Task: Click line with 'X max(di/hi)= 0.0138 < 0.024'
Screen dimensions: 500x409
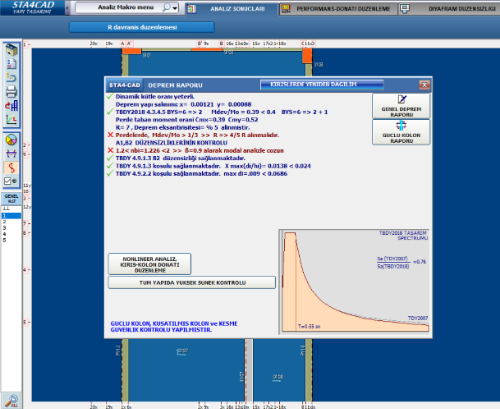Action: coord(213,166)
